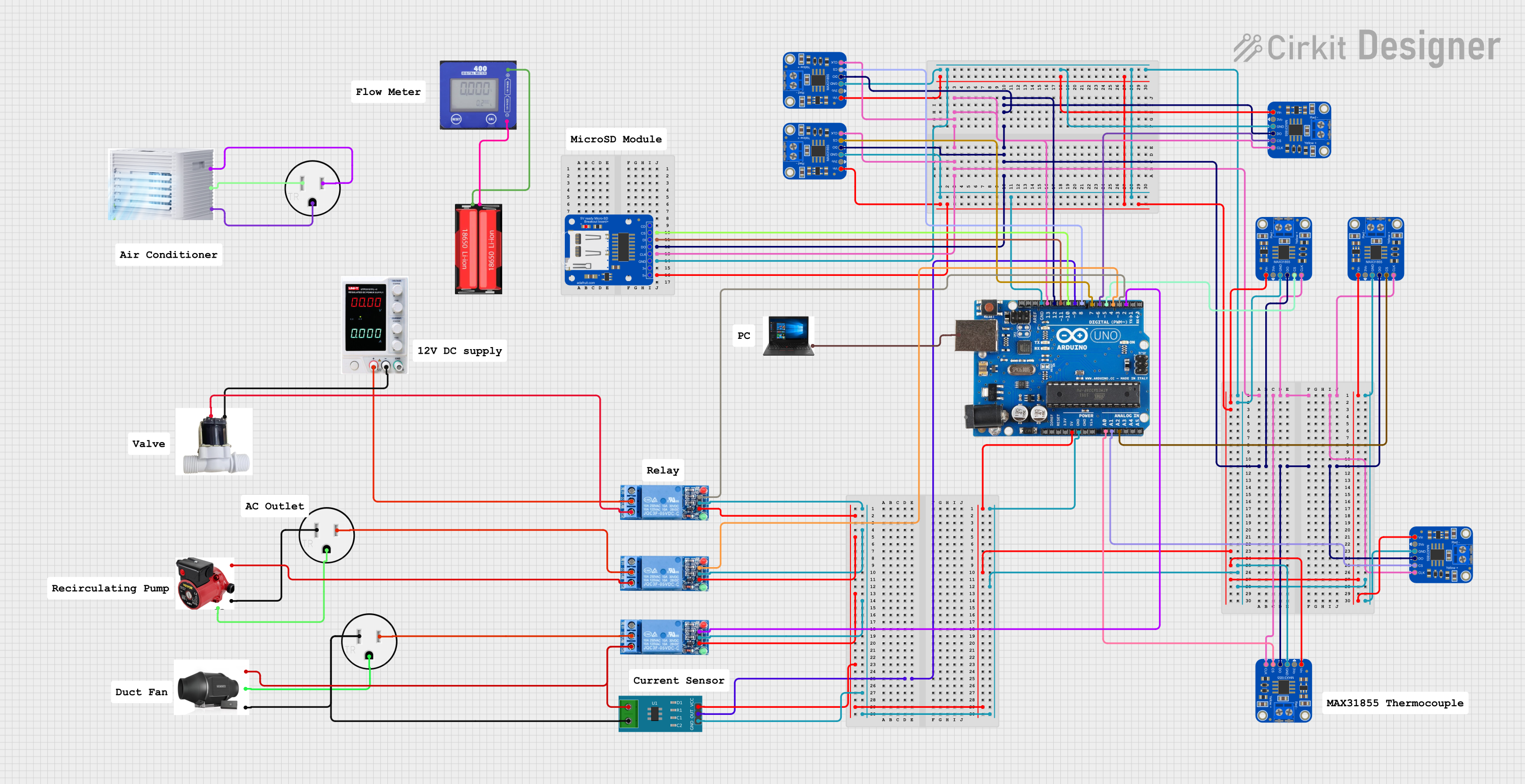The height and width of the screenshot is (784, 1525).
Task: Select the red Recirculating Pump image
Action: pyautogui.click(x=204, y=583)
